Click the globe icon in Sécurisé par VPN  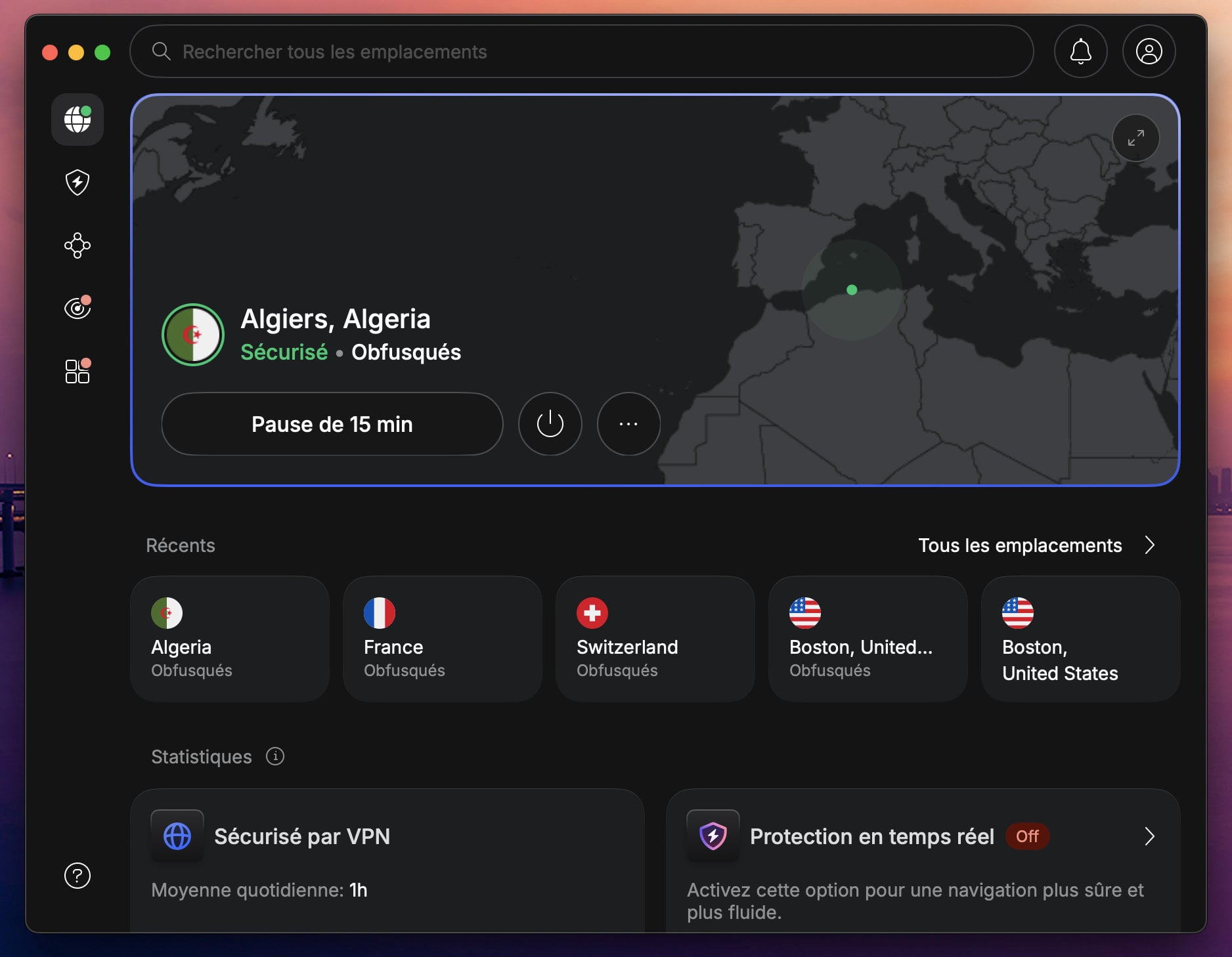pos(177,836)
